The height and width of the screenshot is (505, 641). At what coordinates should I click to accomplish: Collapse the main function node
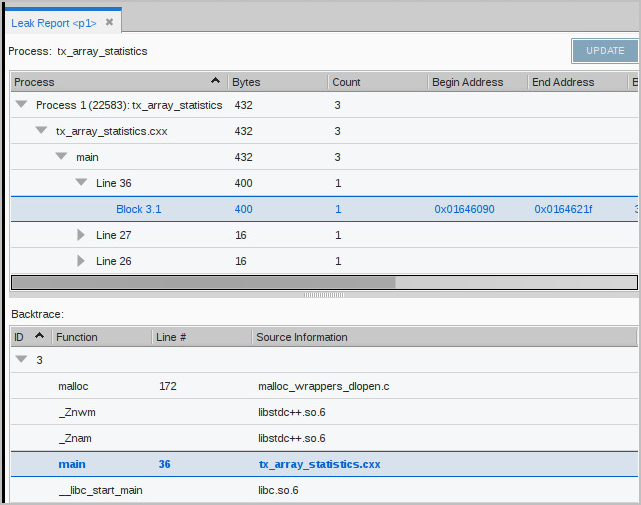click(61, 157)
